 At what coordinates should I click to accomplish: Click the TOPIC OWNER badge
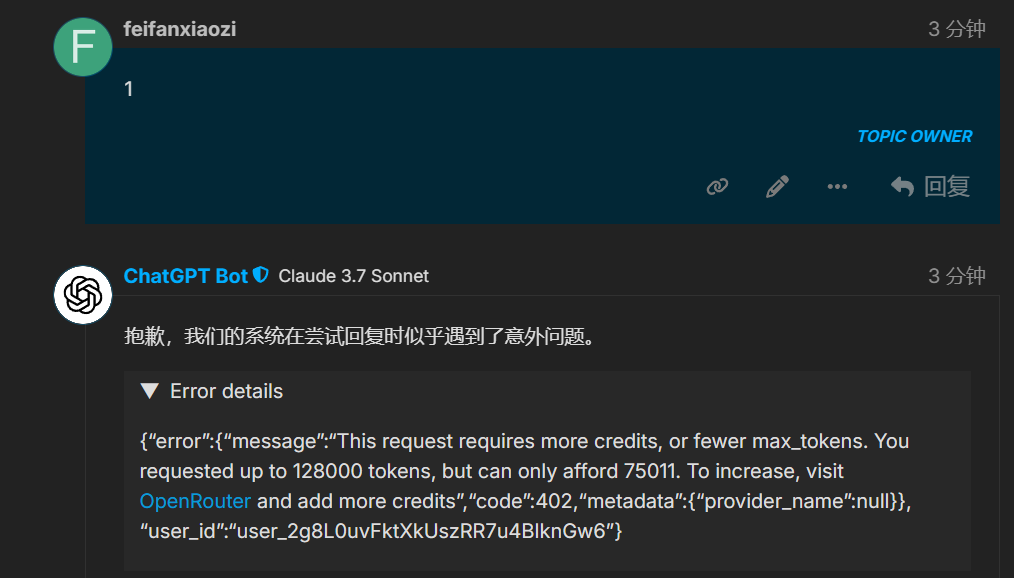[x=914, y=136]
